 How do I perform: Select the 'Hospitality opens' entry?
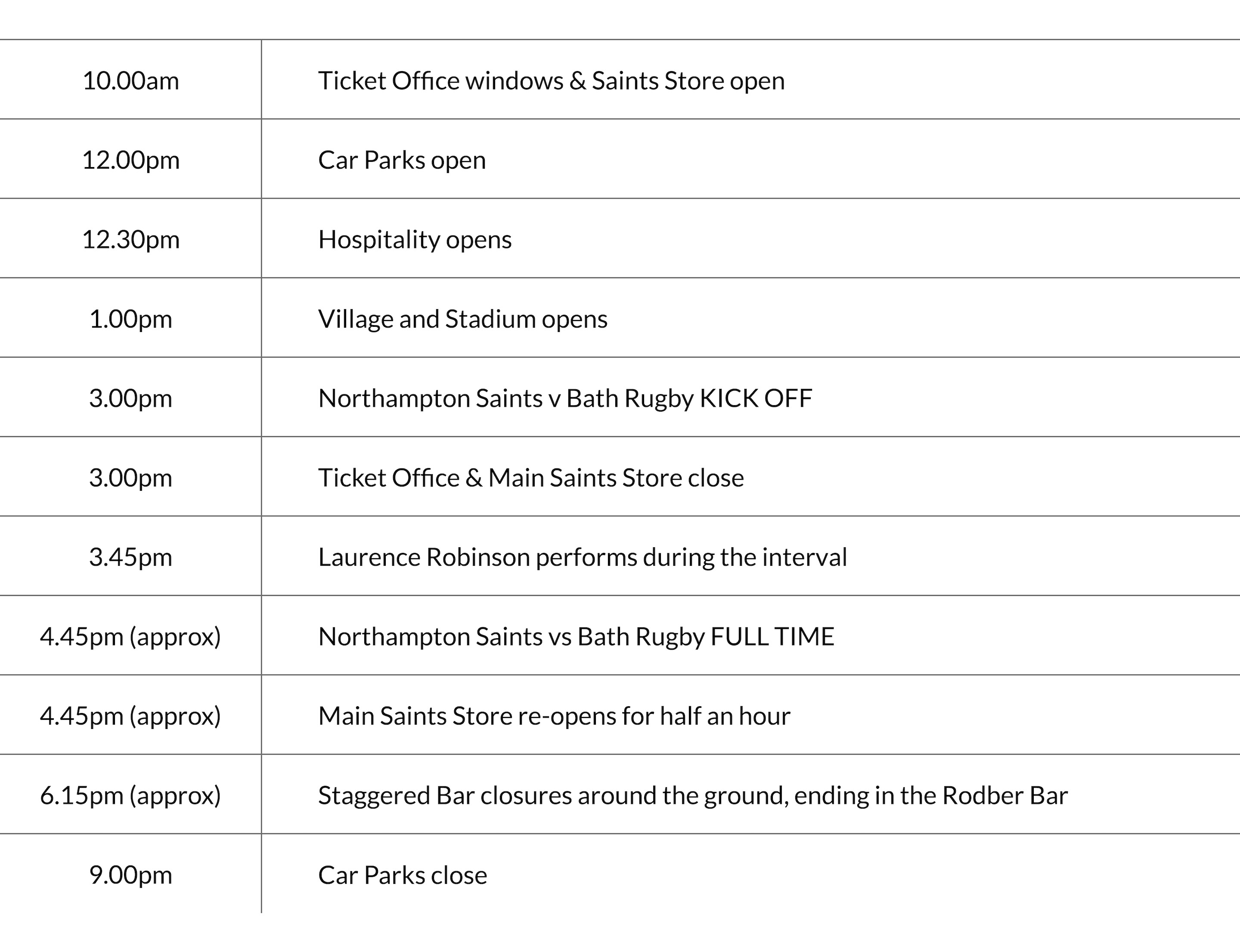[x=415, y=239]
